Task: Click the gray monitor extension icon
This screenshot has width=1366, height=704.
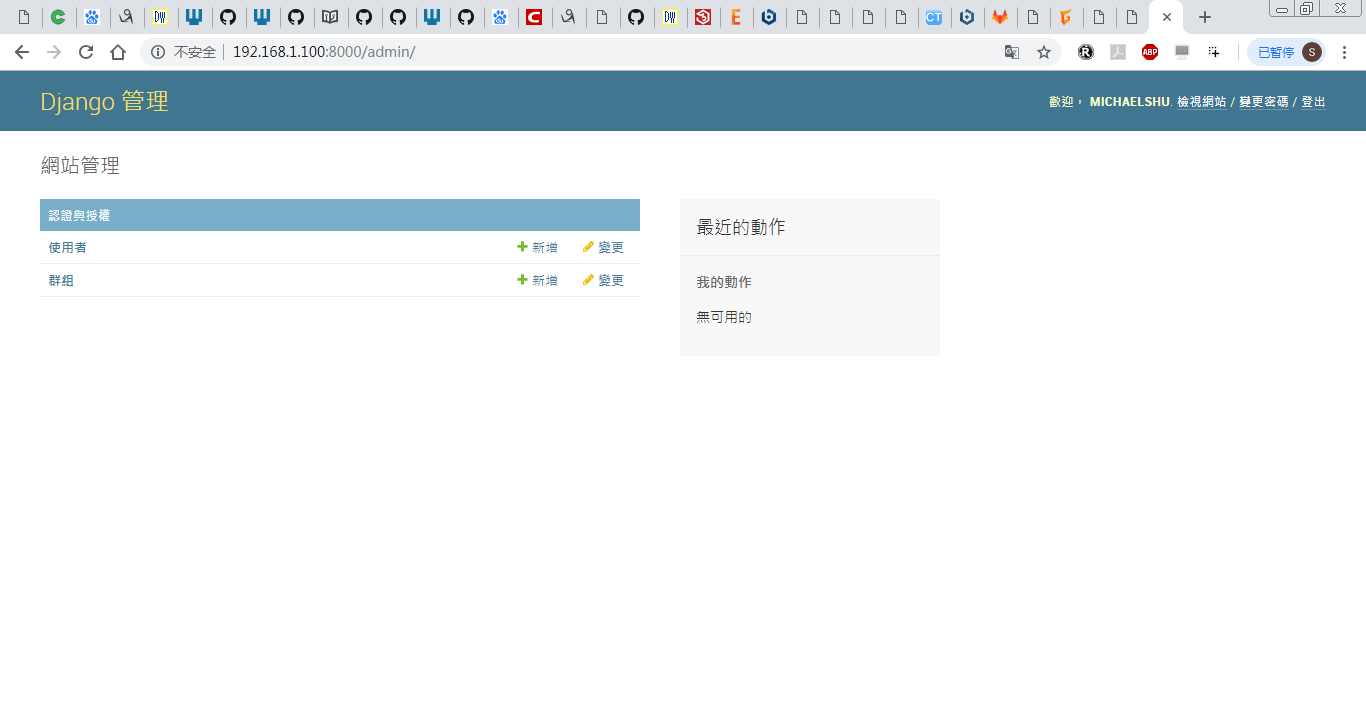Action: tap(1182, 52)
